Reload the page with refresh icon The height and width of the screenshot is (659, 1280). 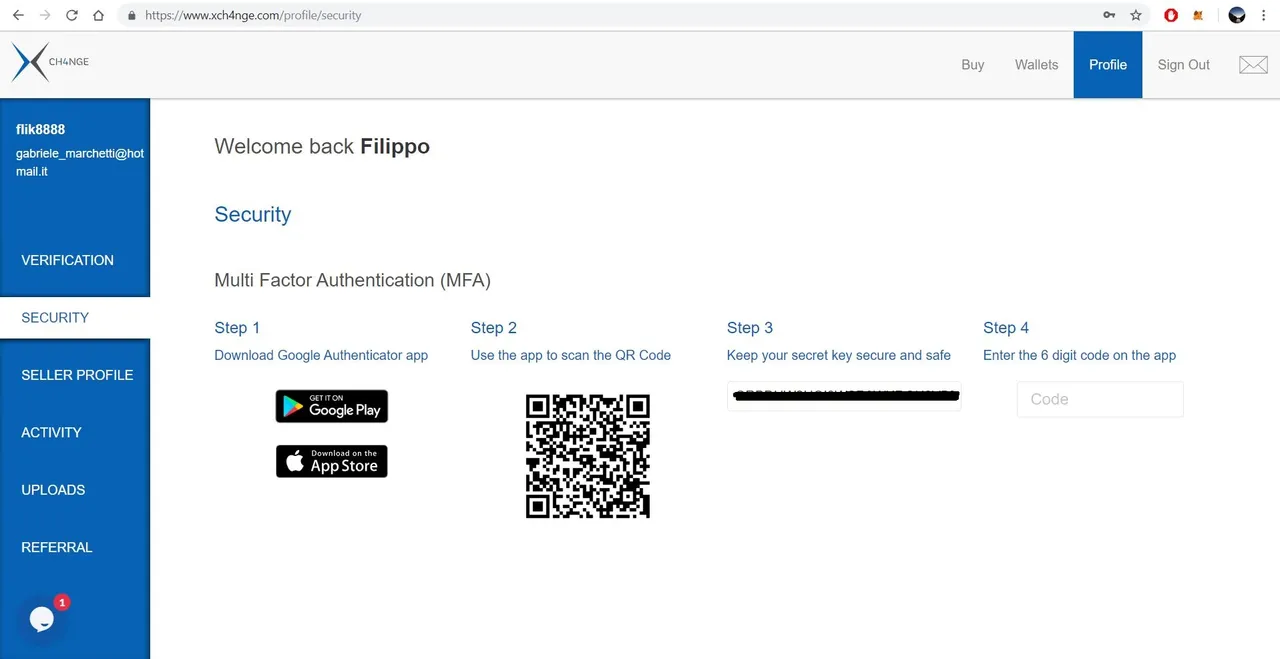pyautogui.click(x=72, y=15)
